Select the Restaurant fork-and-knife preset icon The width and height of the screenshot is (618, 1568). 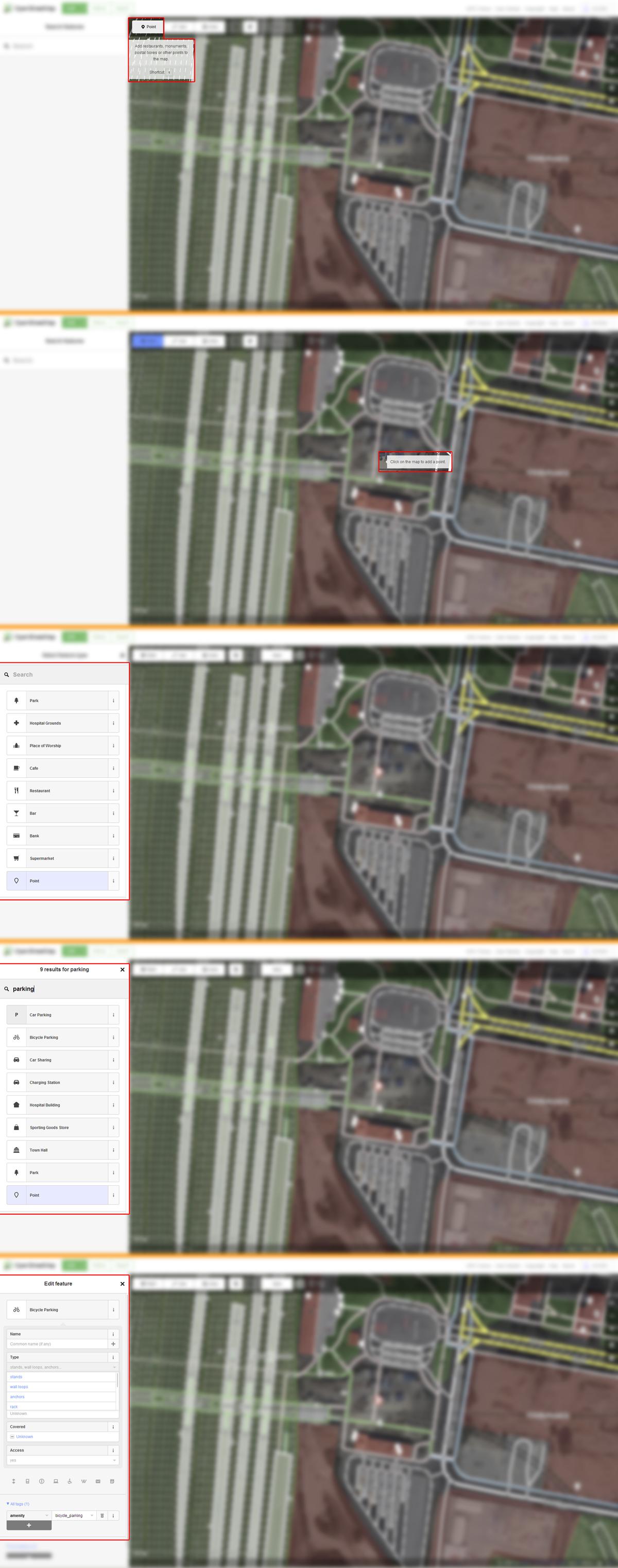tap(16, 791)
